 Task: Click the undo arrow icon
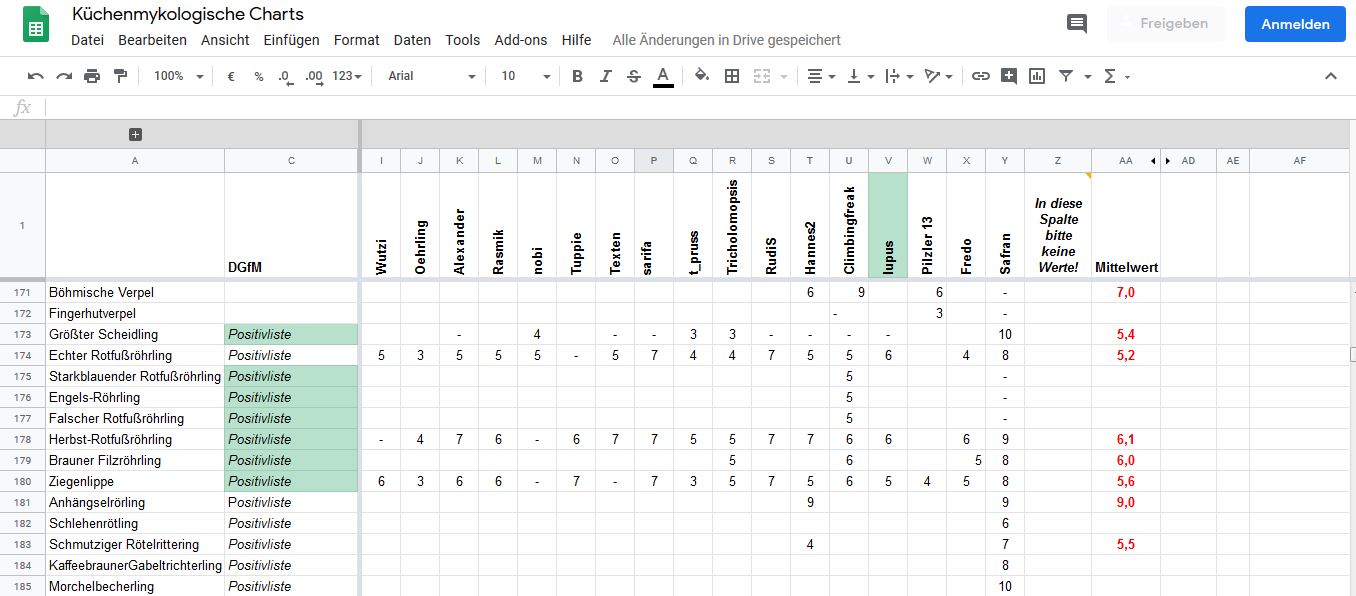click(36, 76)
